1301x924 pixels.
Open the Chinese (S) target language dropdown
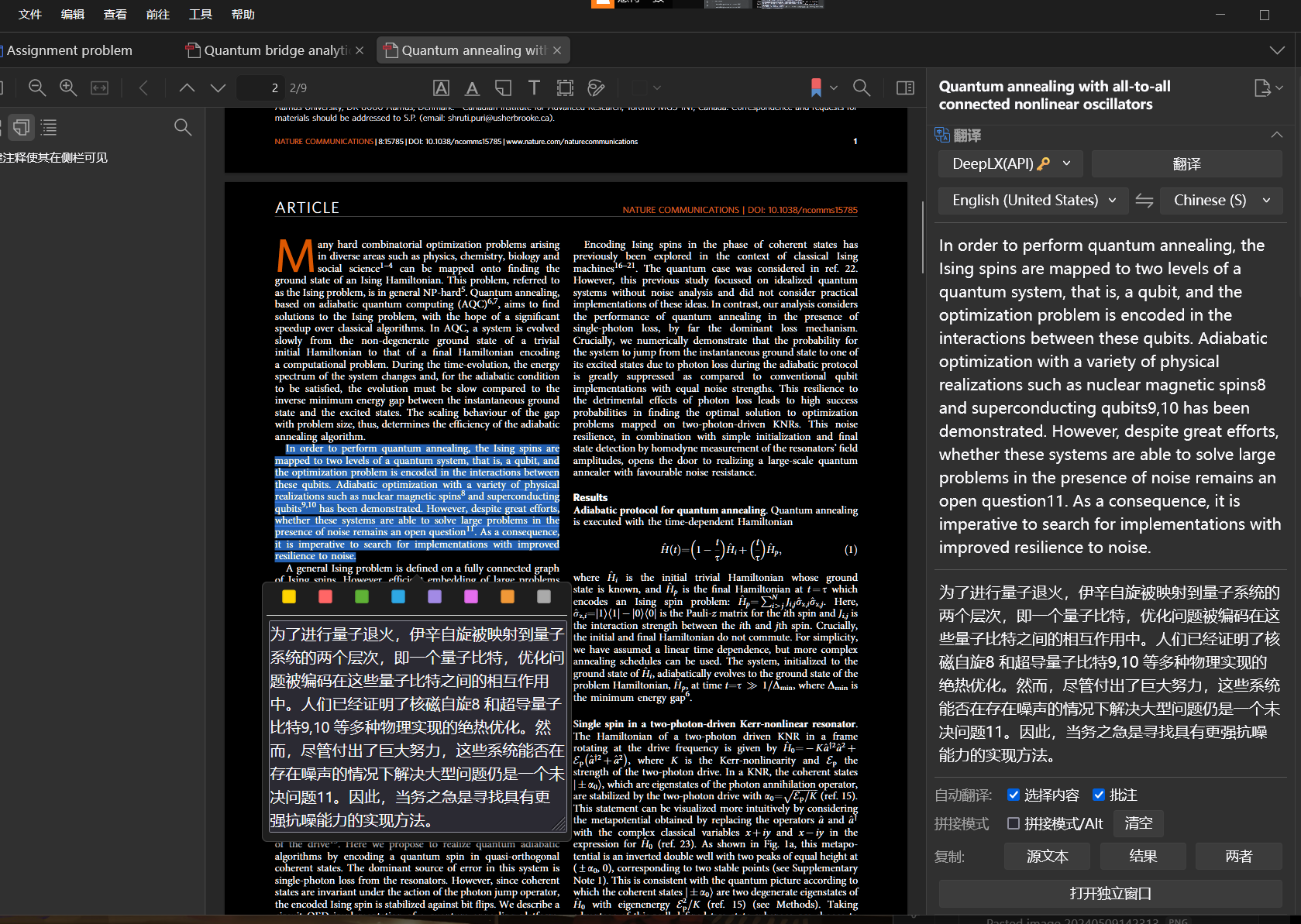click(1220, 201)
